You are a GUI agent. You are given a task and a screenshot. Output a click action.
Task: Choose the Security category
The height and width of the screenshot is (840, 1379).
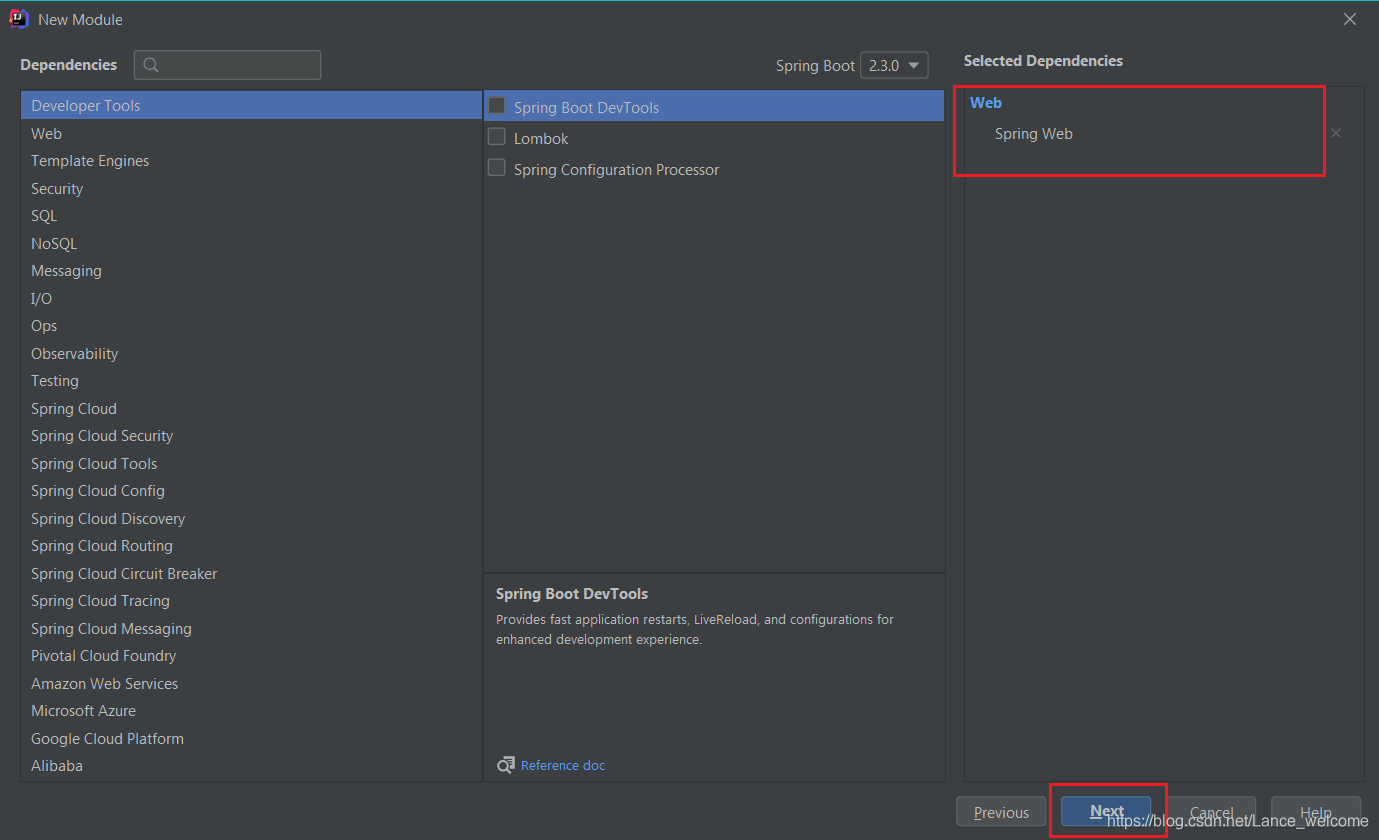[251, 188]
